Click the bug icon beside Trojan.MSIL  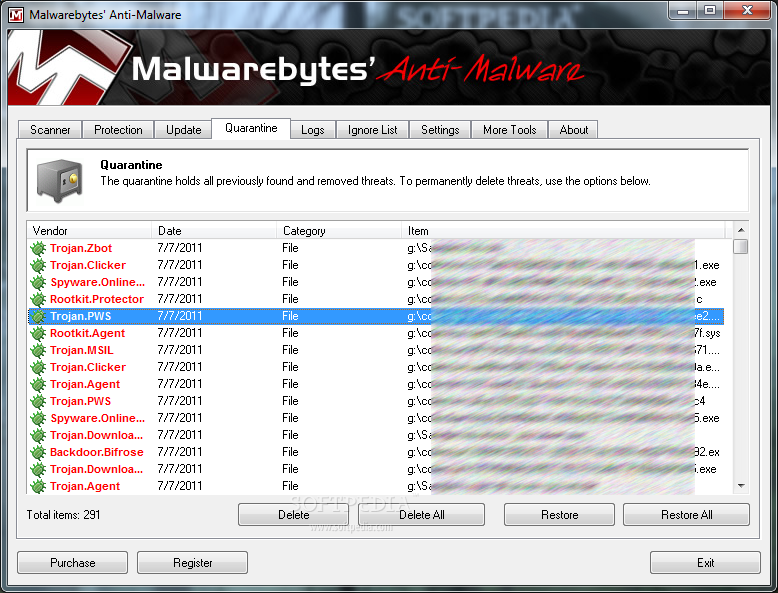(x=38, y=350)
